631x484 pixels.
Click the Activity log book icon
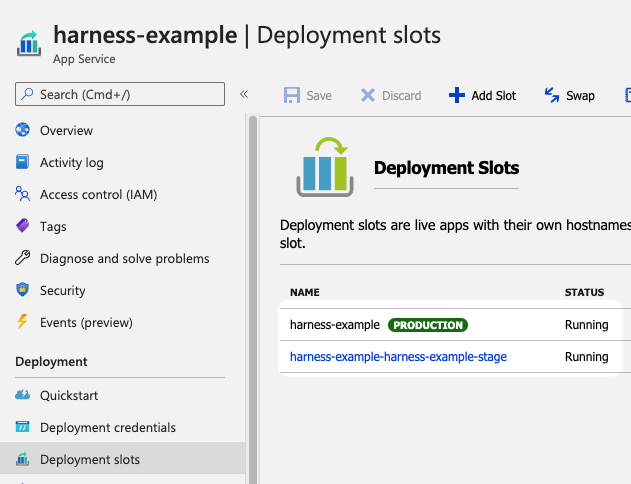[x=23, y=162]
